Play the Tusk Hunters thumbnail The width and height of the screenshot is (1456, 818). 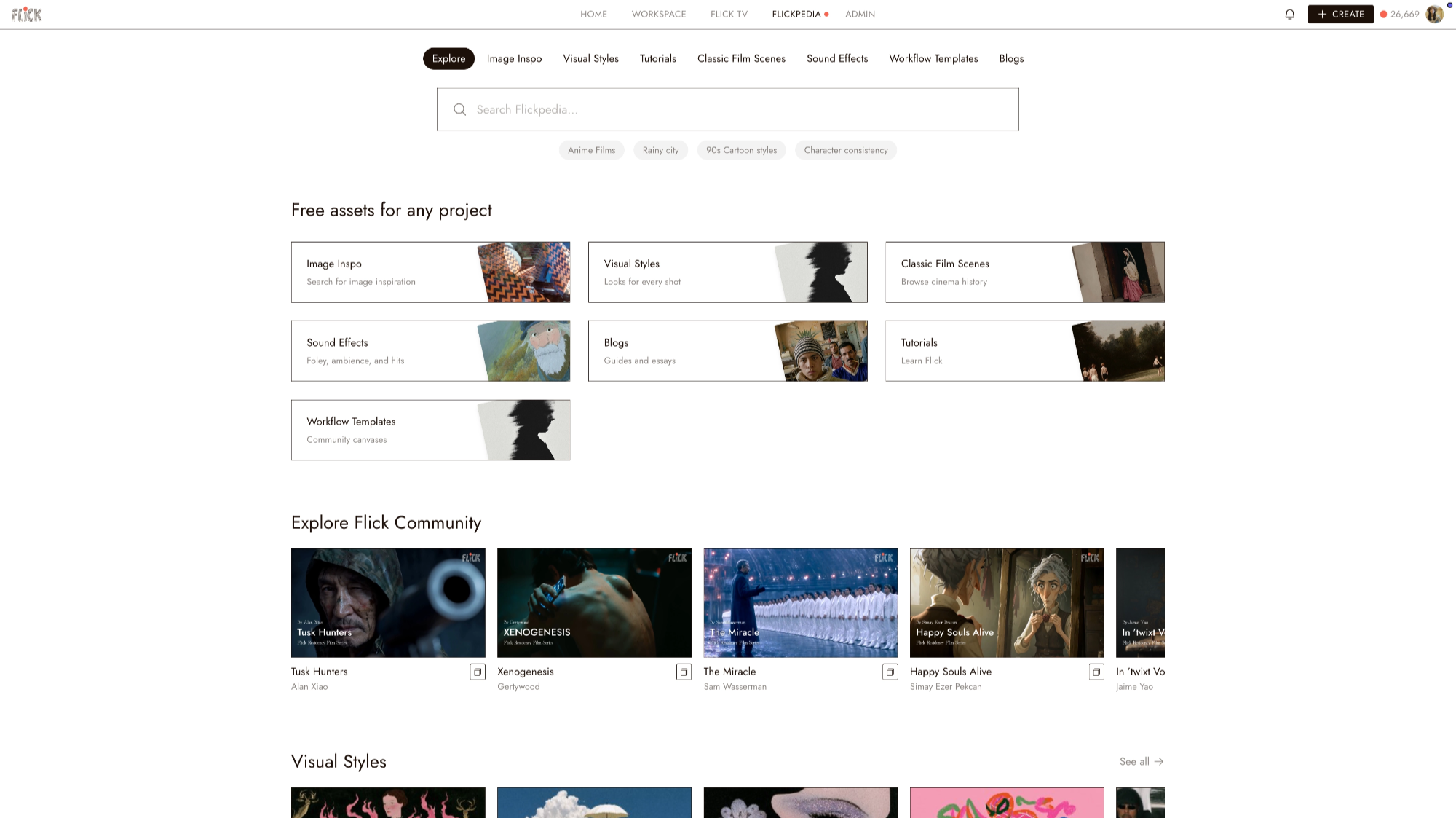[x=388, y=603]
